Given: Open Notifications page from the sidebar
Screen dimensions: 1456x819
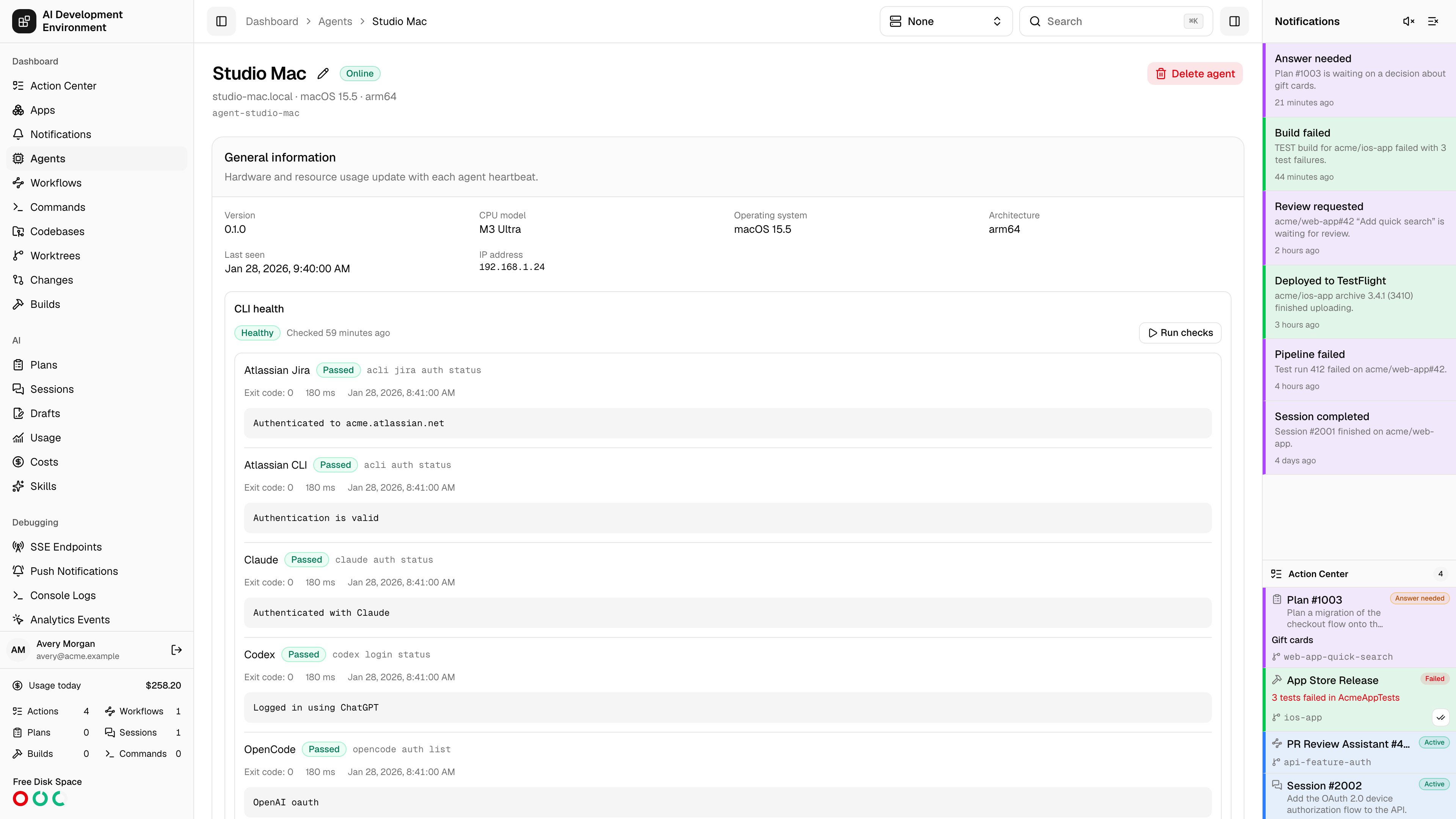Looking at the screenshot, I should pyautogui.click(x=97, y=135).
